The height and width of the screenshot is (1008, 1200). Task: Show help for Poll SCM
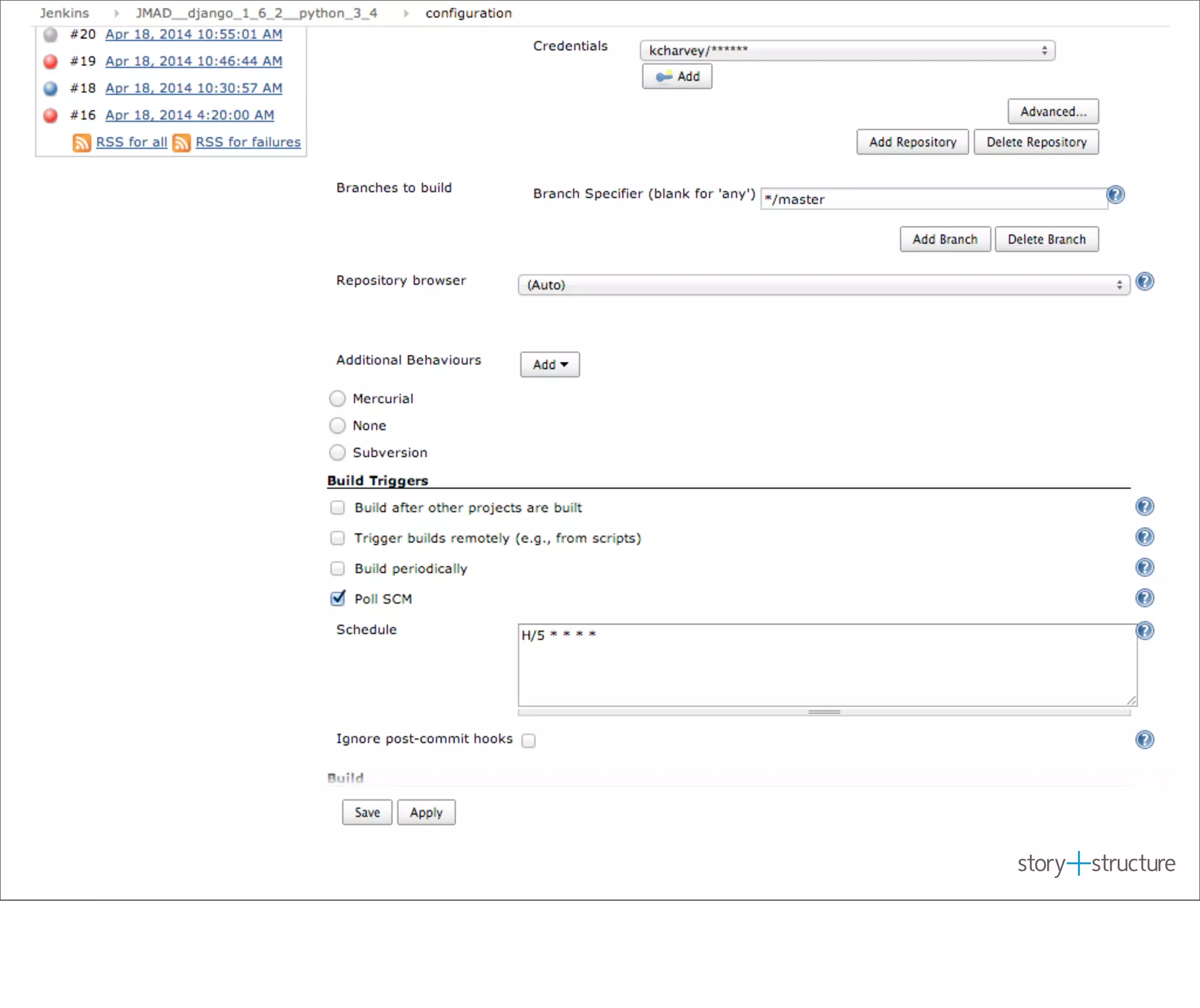(x=1145, y=598)
